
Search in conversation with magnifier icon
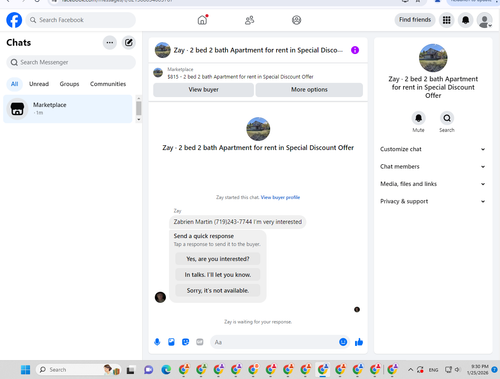pos(447,118)
